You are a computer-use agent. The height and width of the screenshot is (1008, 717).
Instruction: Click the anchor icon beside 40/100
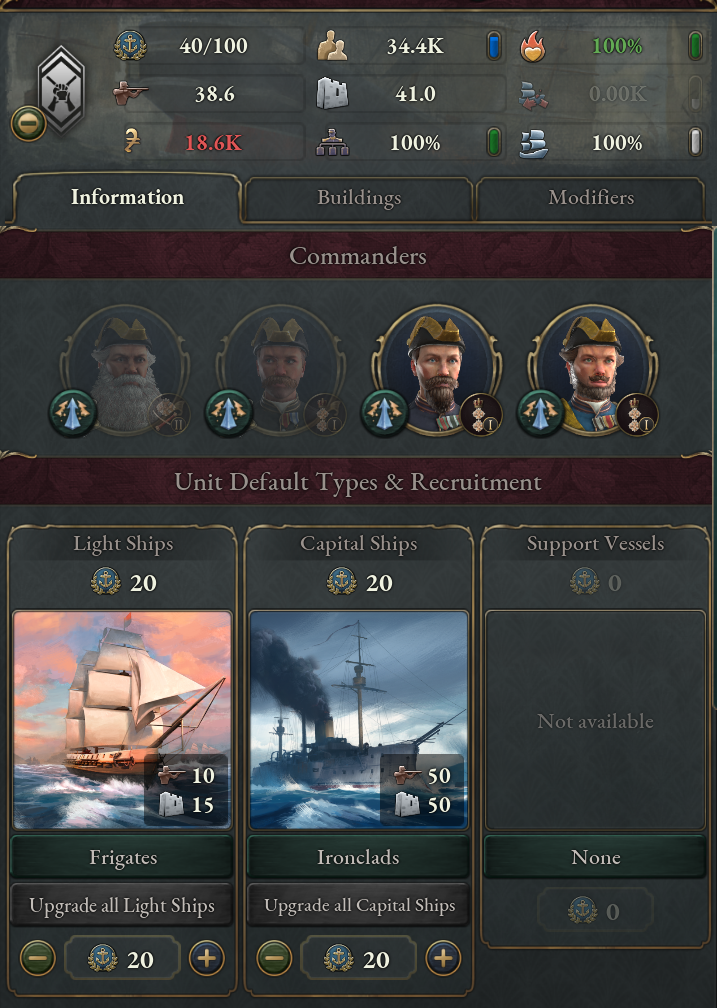click(131, 46)
